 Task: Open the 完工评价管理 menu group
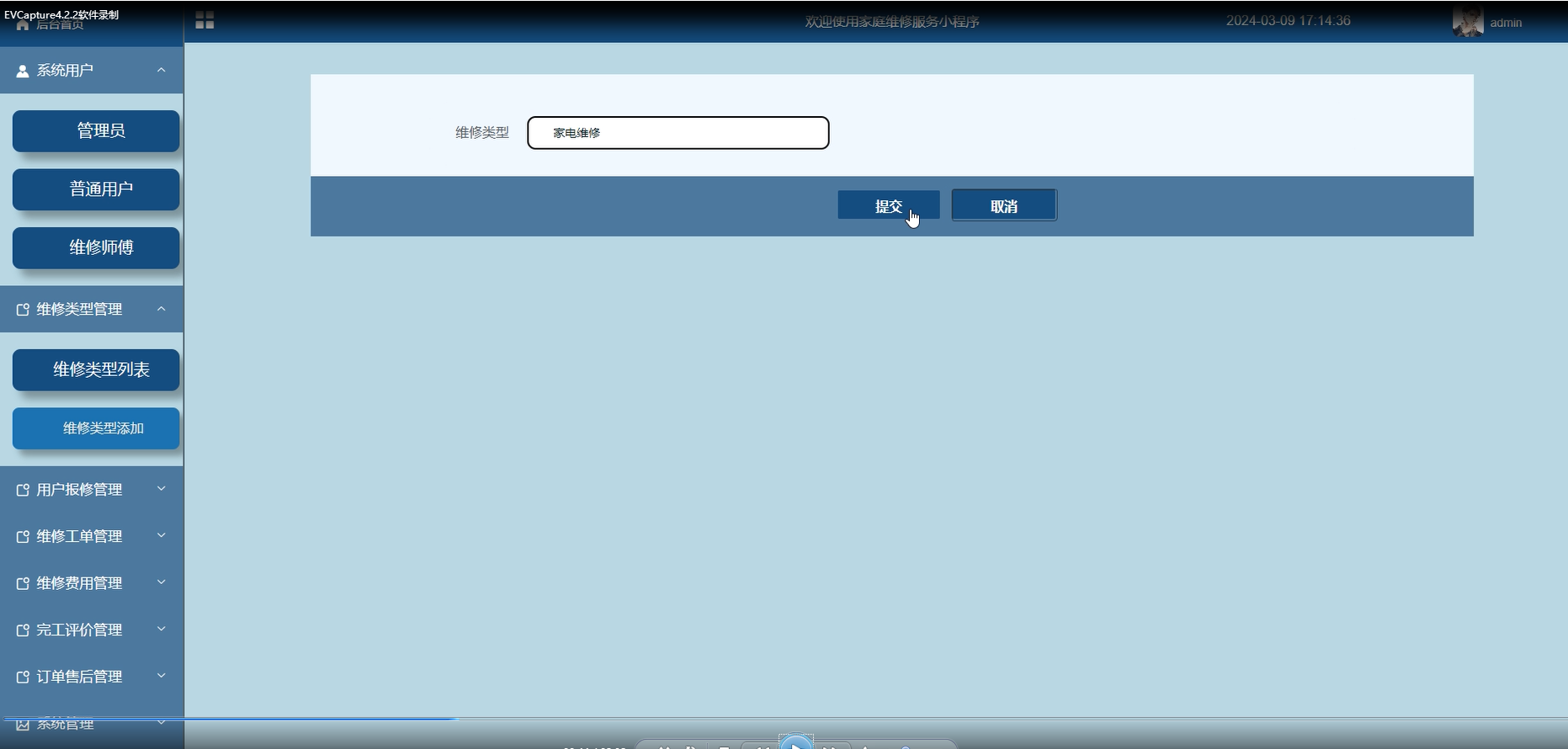[x=92, y=629]
